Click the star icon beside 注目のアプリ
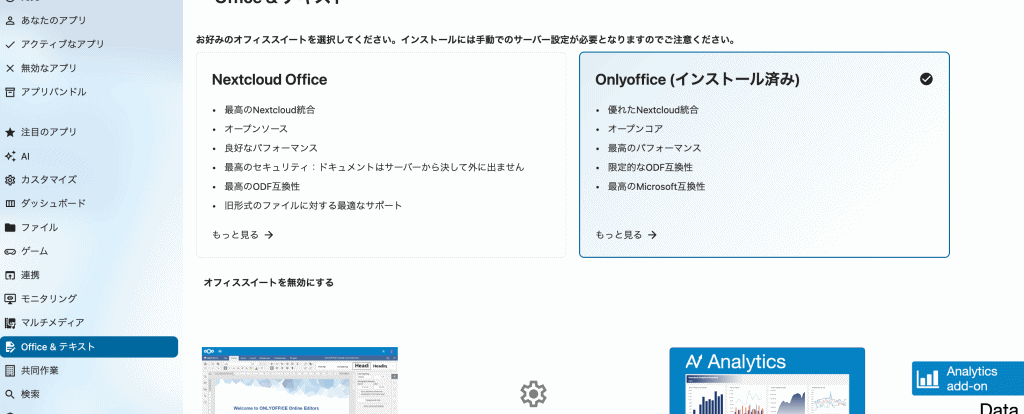1024x414 pixels. pyautogui.click(x=10, y=132)
